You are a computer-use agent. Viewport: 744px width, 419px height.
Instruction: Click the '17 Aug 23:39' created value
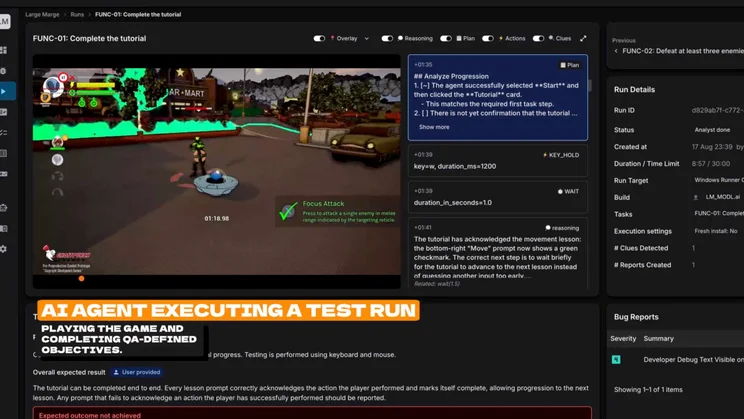tap(712, 147)
